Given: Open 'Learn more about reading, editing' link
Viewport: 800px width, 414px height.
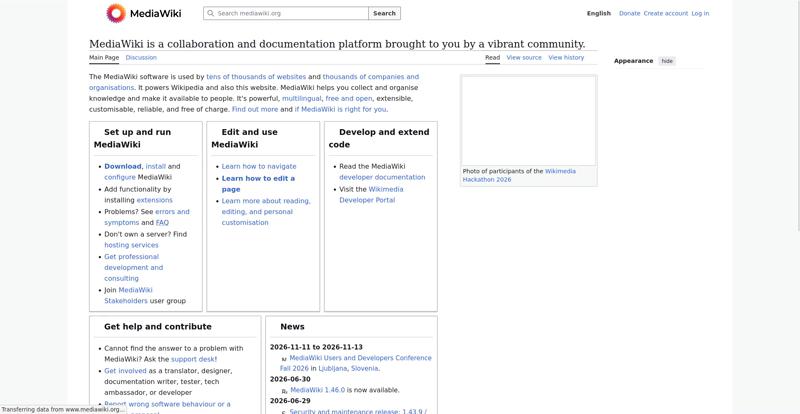Looking at the screenshot, I should pyautogui.click(x=266, y=212).
